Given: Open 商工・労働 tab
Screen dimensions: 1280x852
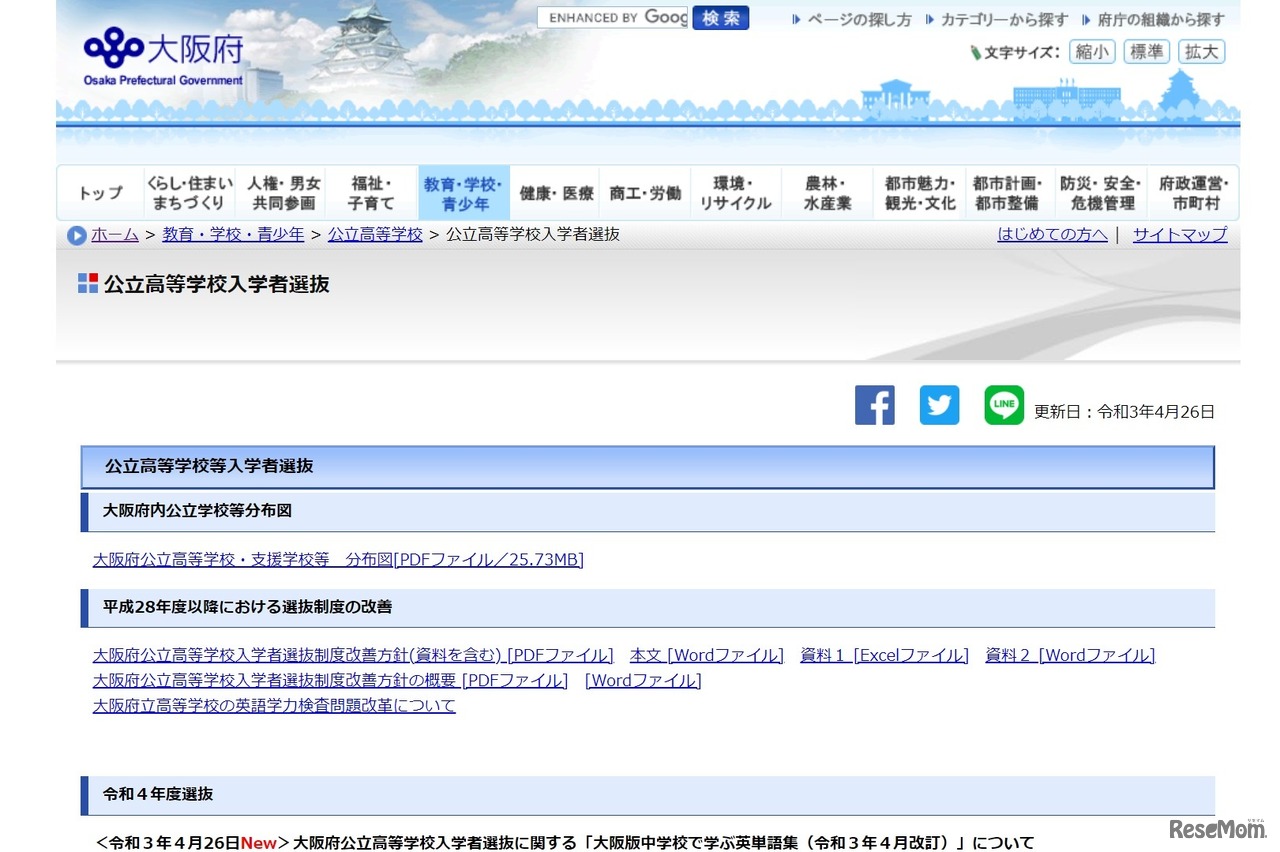Looking at the screenshot, I should 645,193.
